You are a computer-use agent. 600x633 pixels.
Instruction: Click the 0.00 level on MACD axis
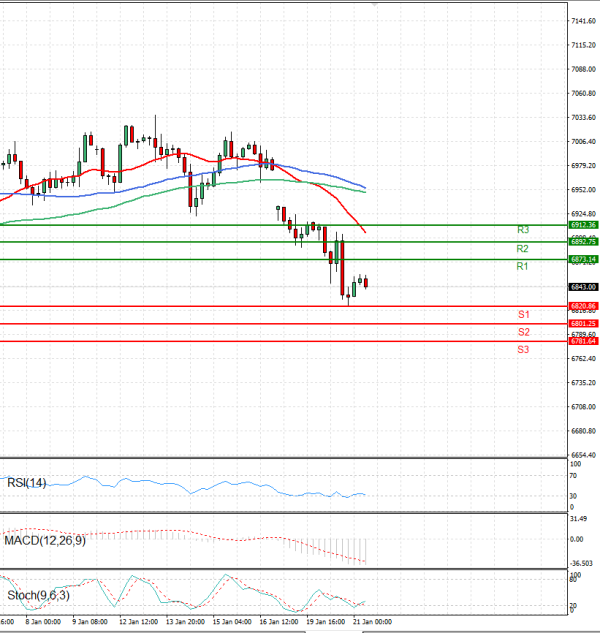coord(576,539)
